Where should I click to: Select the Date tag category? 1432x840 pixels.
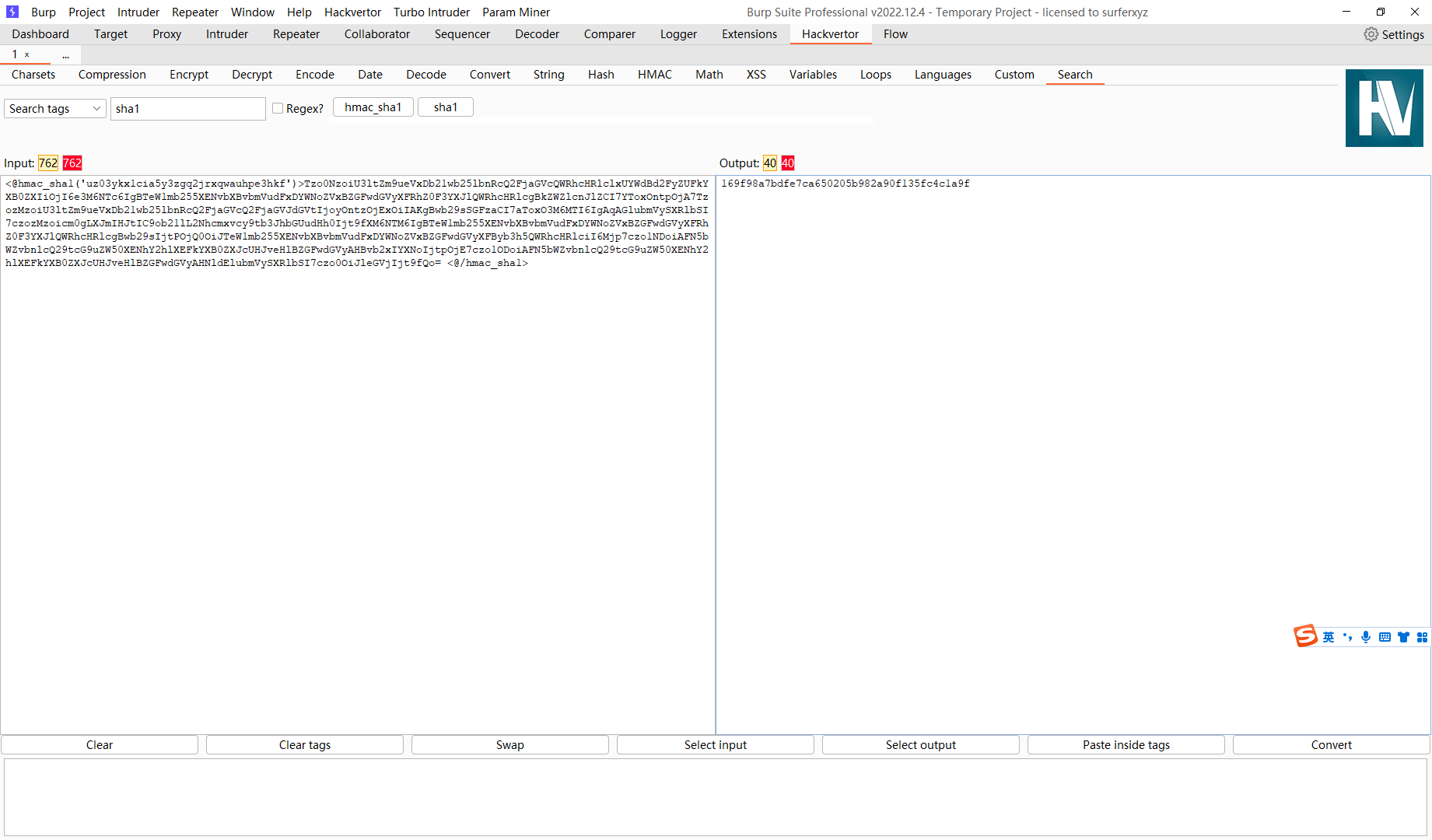[370, 75]
